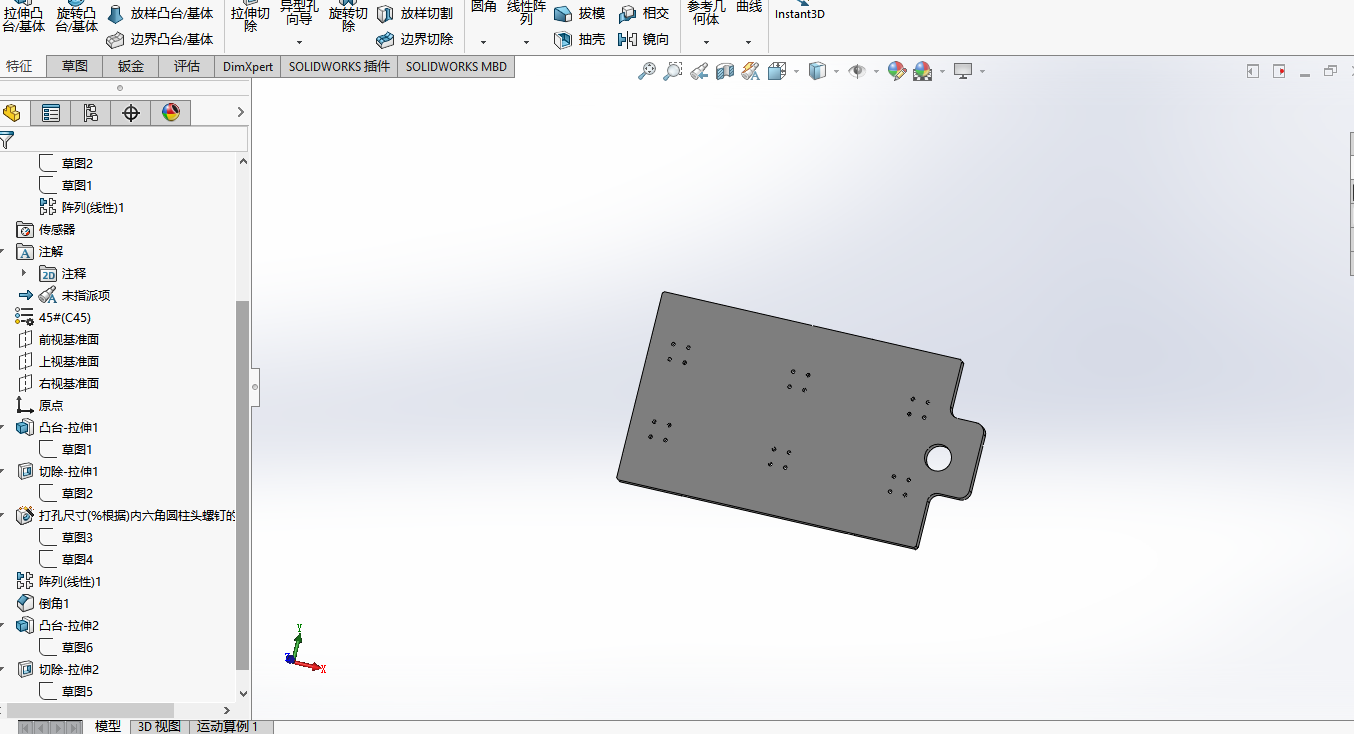Toggle the section view tool
Screen dimensions: 1354x734
click(725, 71)
